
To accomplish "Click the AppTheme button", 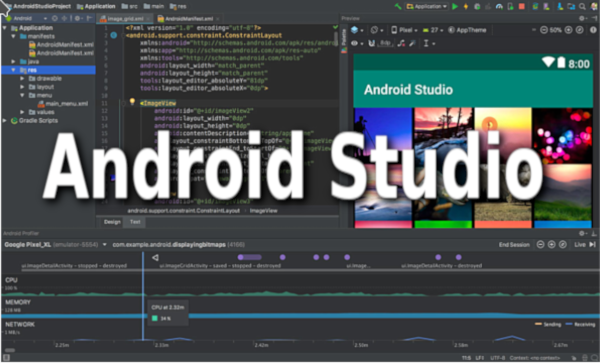I will point(467,30).
